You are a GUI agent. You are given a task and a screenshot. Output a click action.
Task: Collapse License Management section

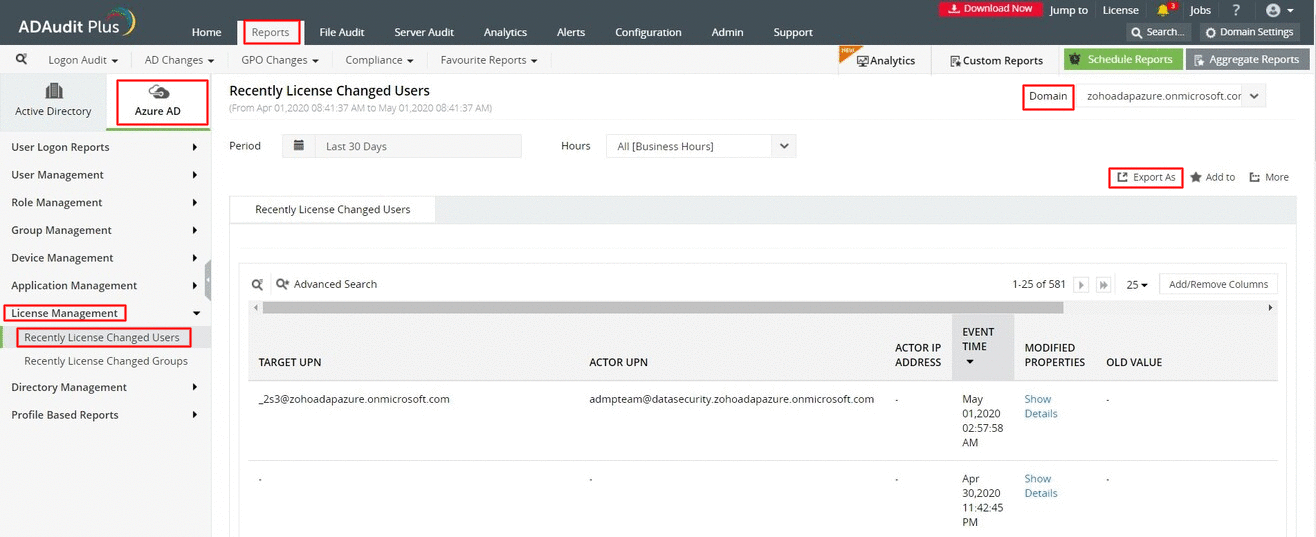tap(105, 313)
